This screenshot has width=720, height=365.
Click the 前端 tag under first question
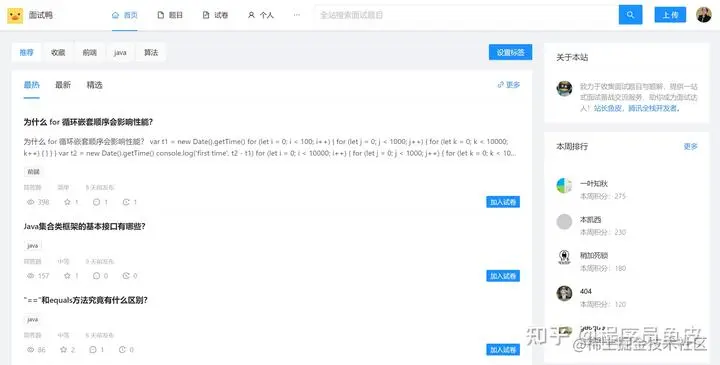[x=34, y=172]
